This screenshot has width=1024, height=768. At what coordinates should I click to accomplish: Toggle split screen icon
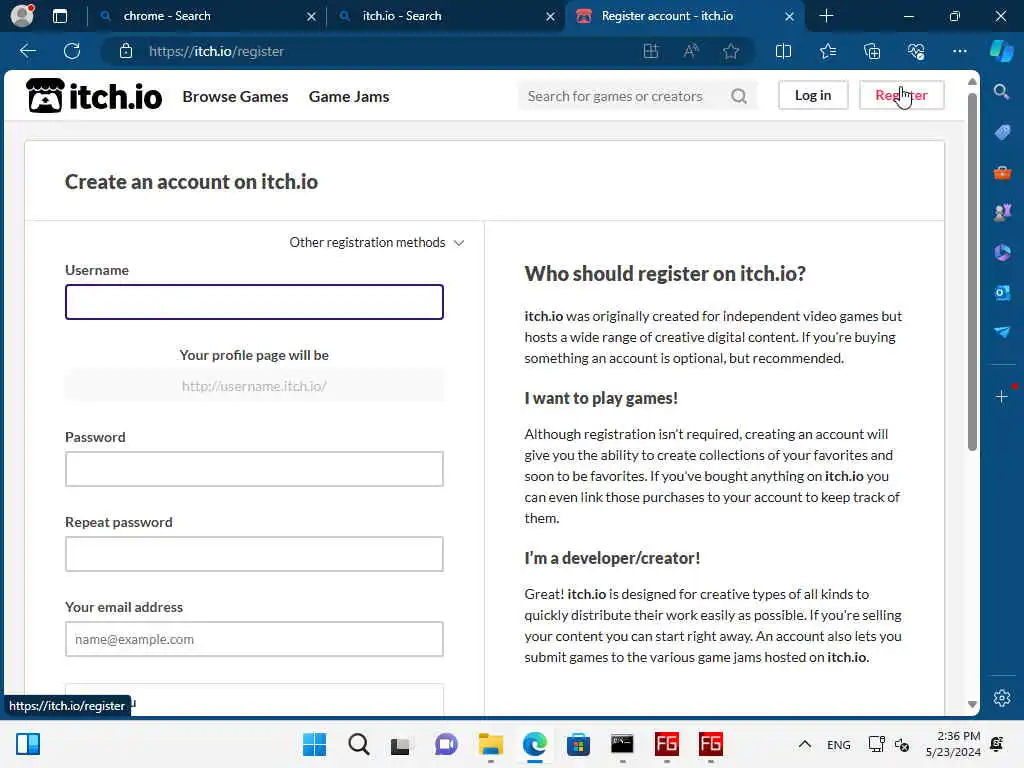point(783,51)
